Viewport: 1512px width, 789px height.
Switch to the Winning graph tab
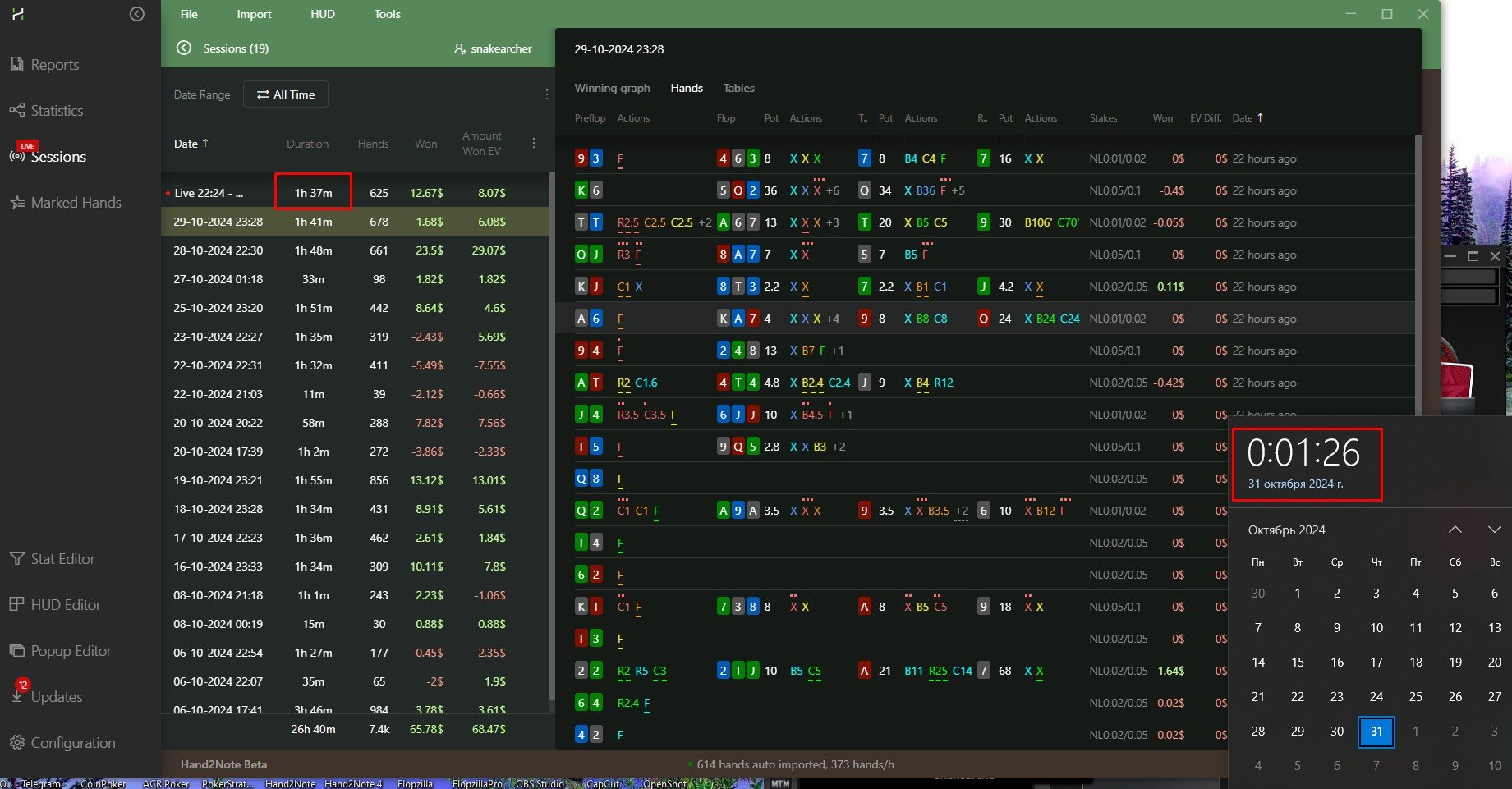[612, 88]
